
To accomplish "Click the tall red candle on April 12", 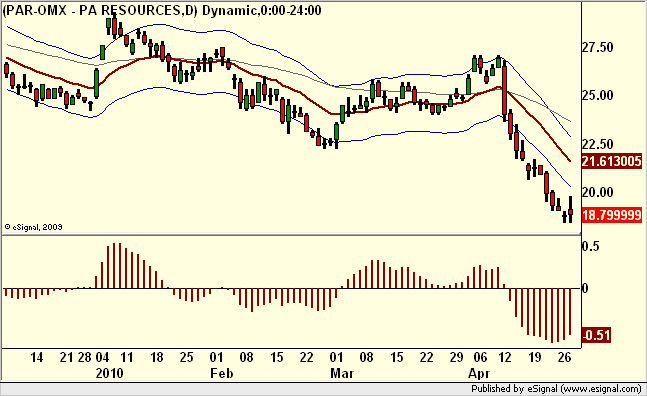I will click(505, 91).
